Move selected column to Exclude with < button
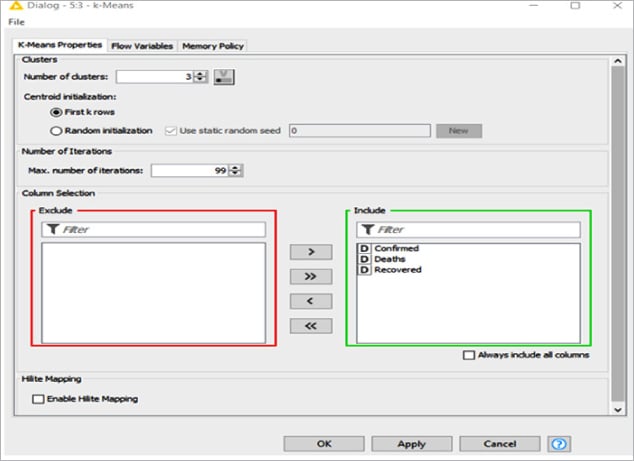Viewport: 634px width, 461px height. (311, 301)
